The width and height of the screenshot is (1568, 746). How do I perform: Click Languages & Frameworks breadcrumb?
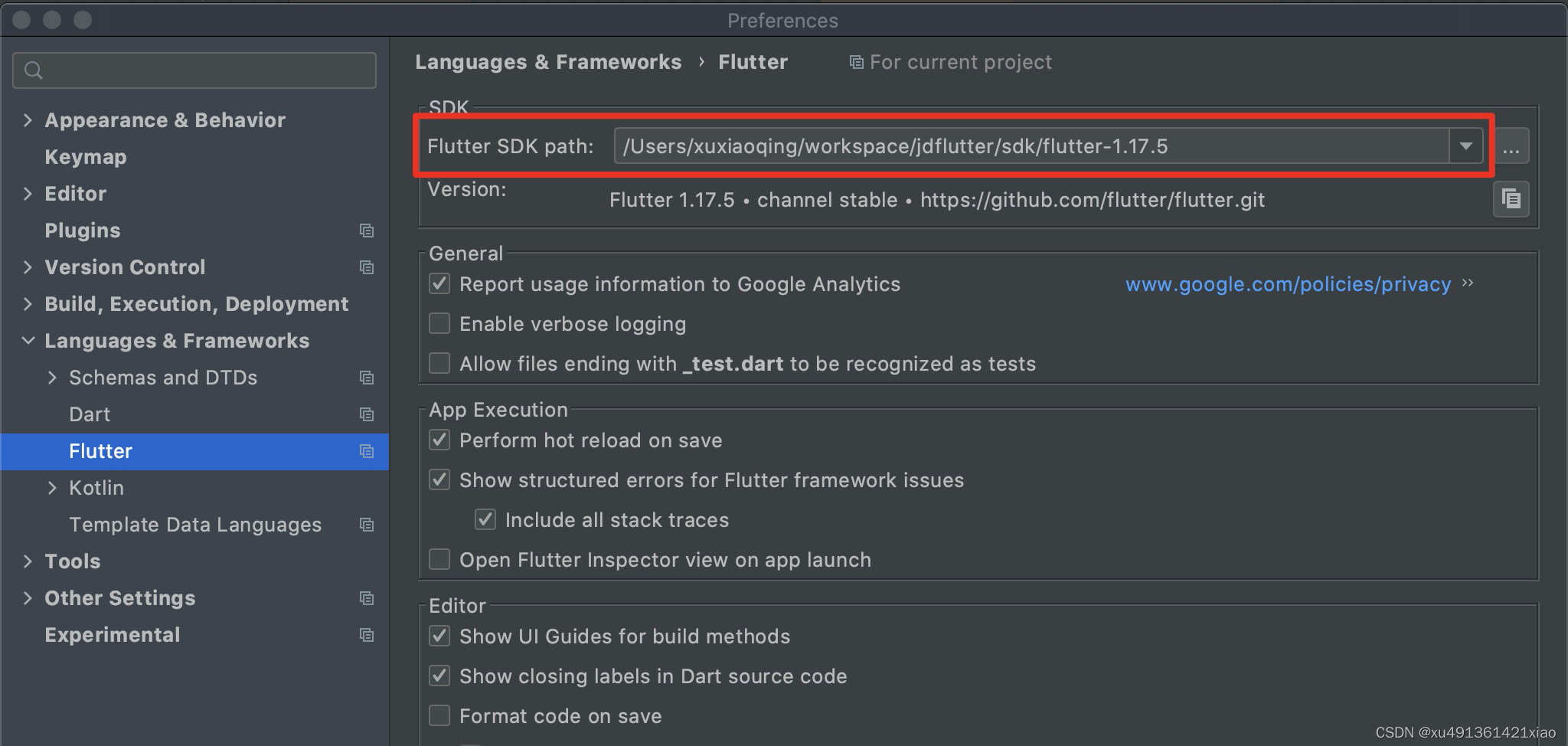[x=548, y=62]
